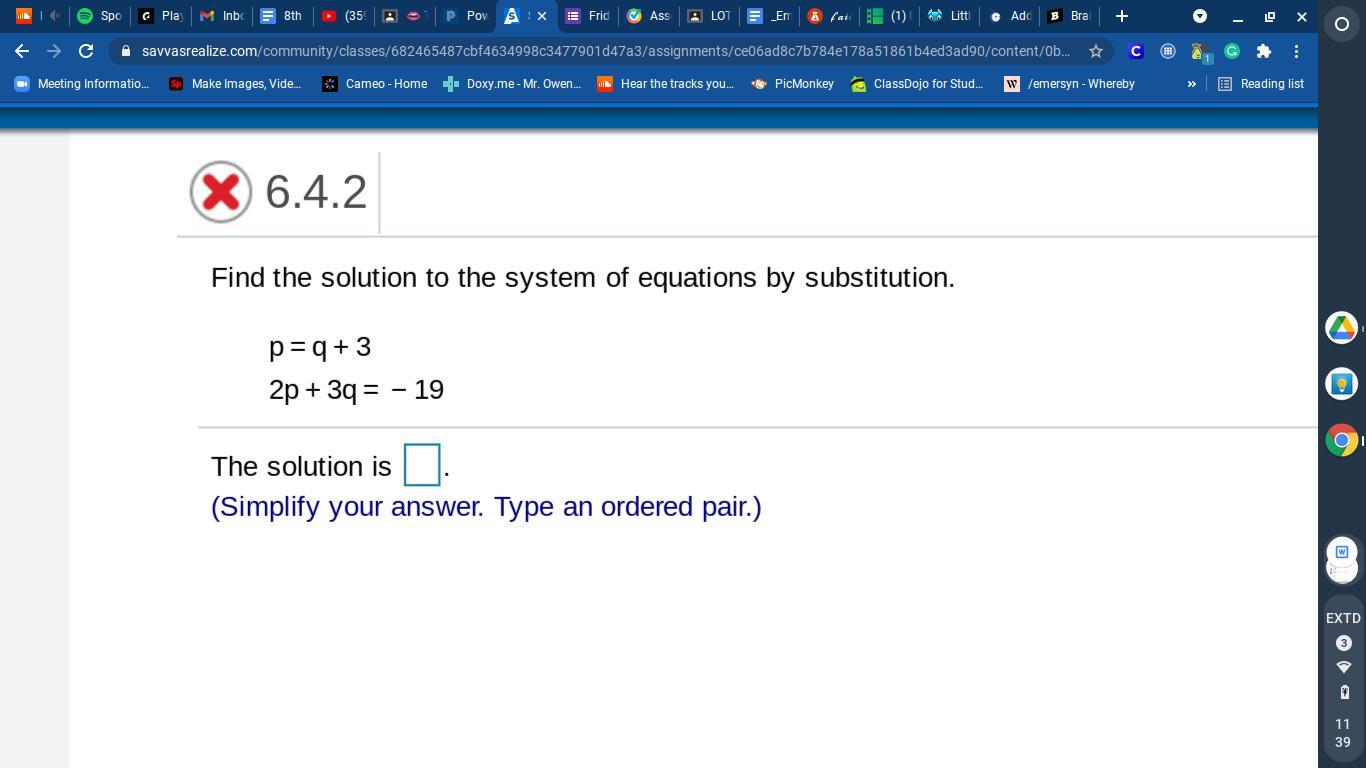Open the Extensions puzzle-piece menu
Screen dimensions: 1366x768
[x=1264, y=51]
